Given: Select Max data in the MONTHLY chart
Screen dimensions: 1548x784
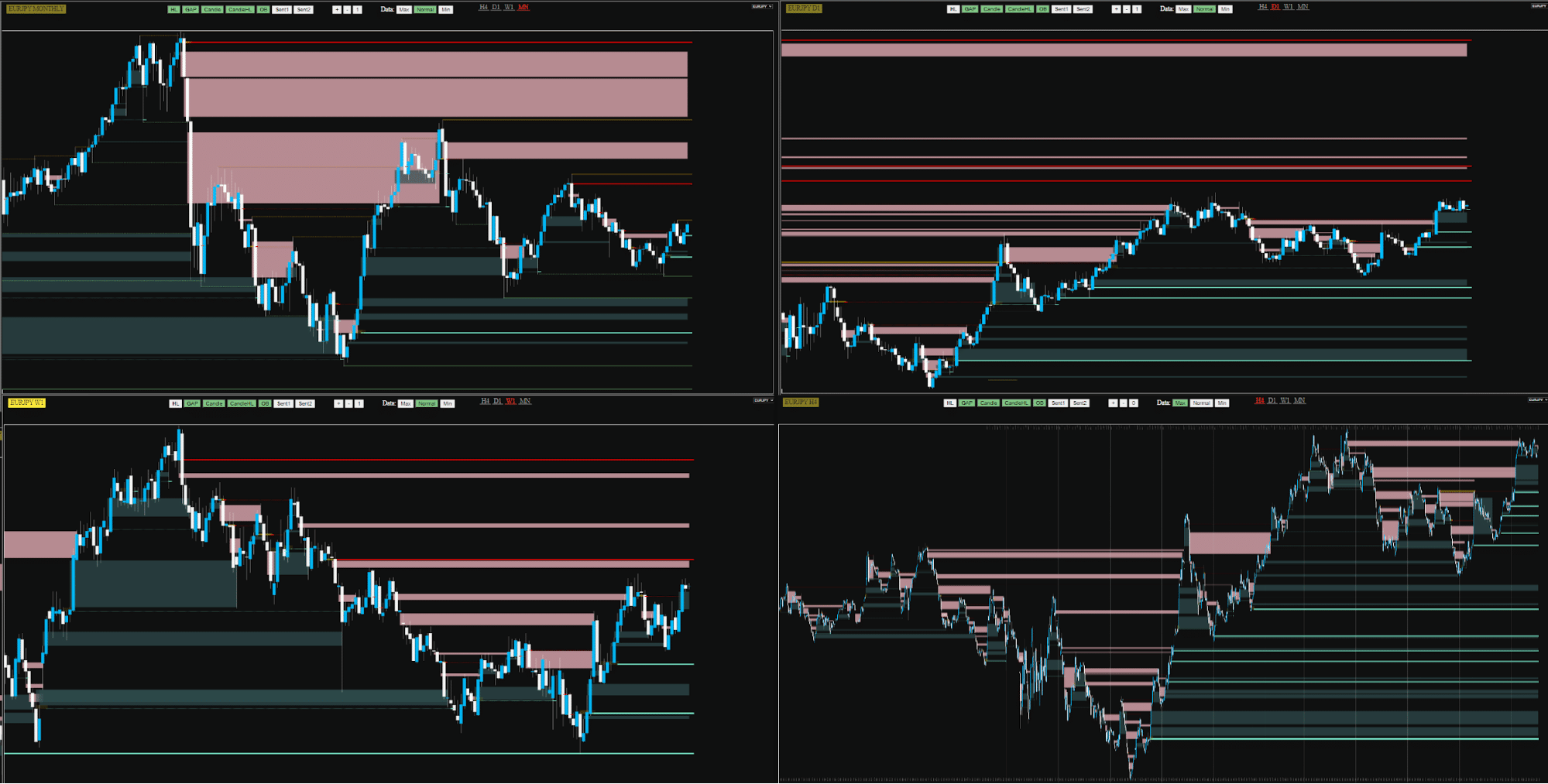Looking at the screenshot, I should click(403, 9).
